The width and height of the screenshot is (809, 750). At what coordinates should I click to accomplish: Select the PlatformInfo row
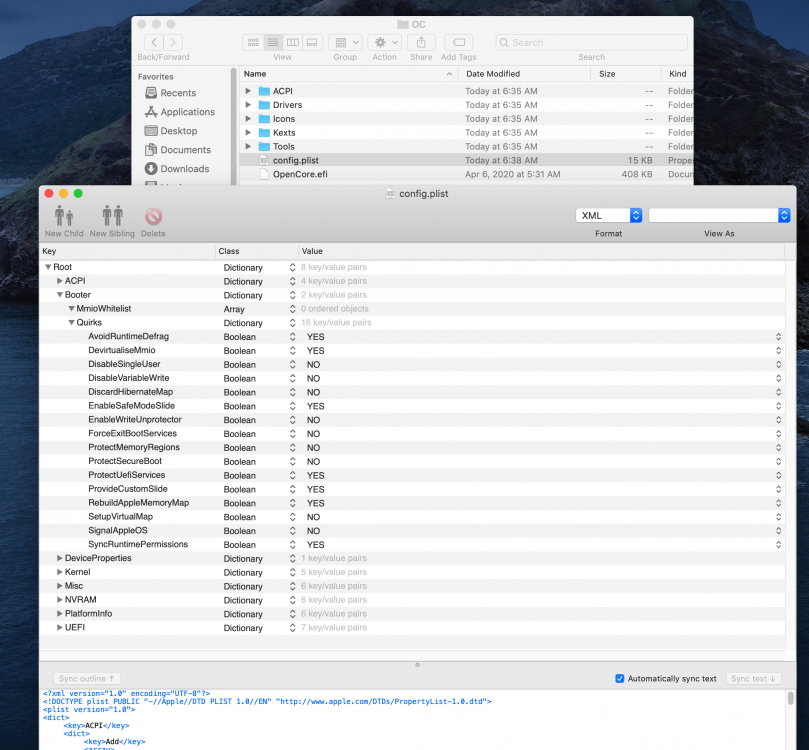pyautogui.click(x=412, y=614)
